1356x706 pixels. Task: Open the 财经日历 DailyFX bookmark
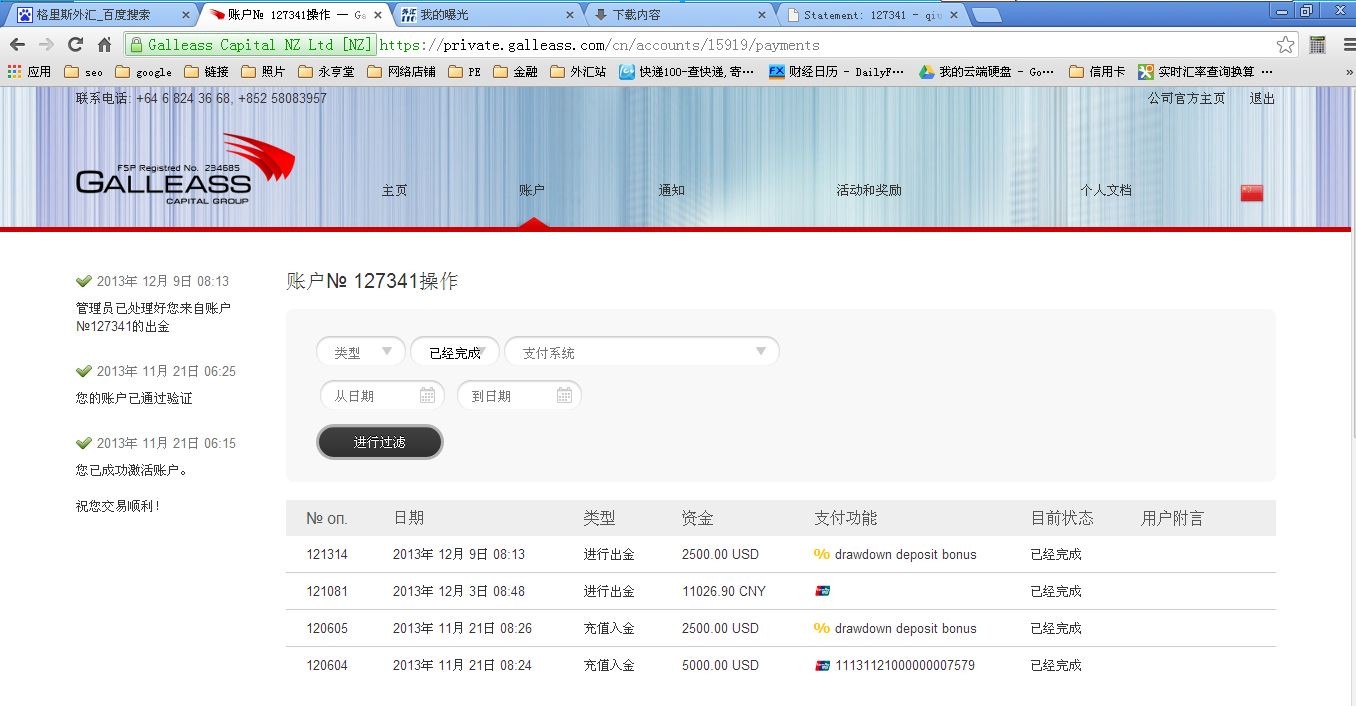coord(836,72)
